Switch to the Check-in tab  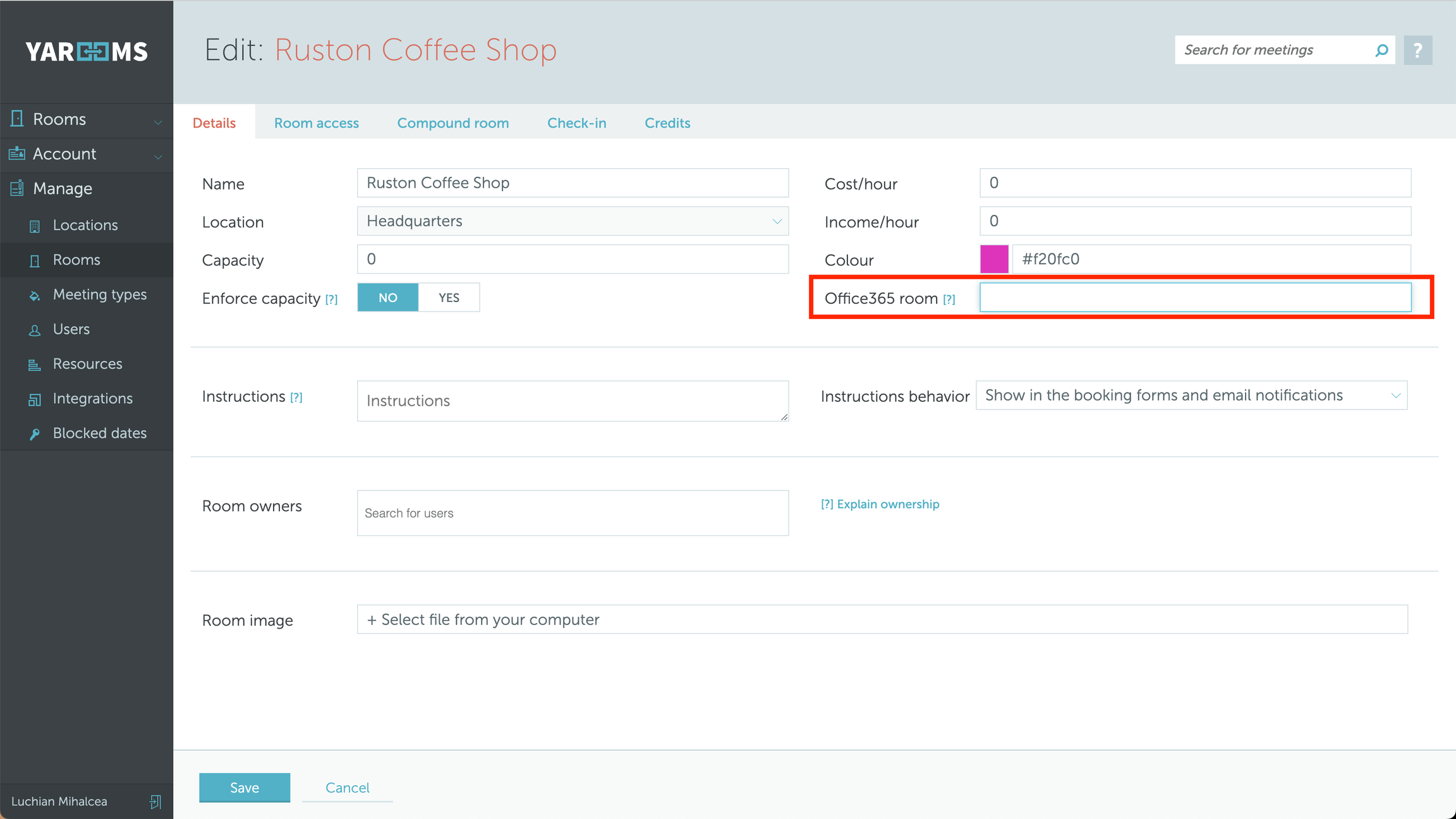576,123
